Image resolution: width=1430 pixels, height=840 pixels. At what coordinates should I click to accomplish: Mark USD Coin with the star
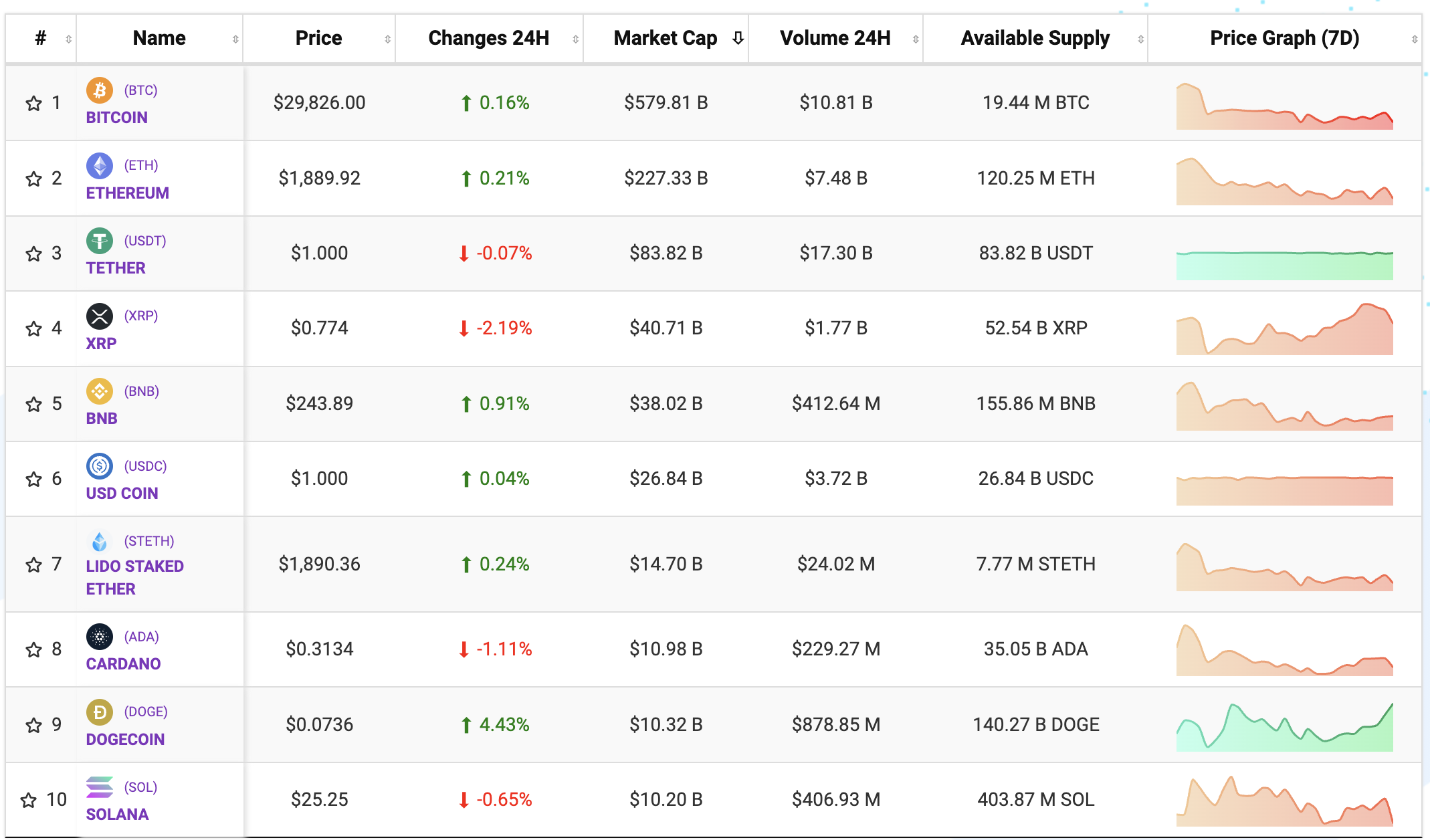tap(33, 479)
